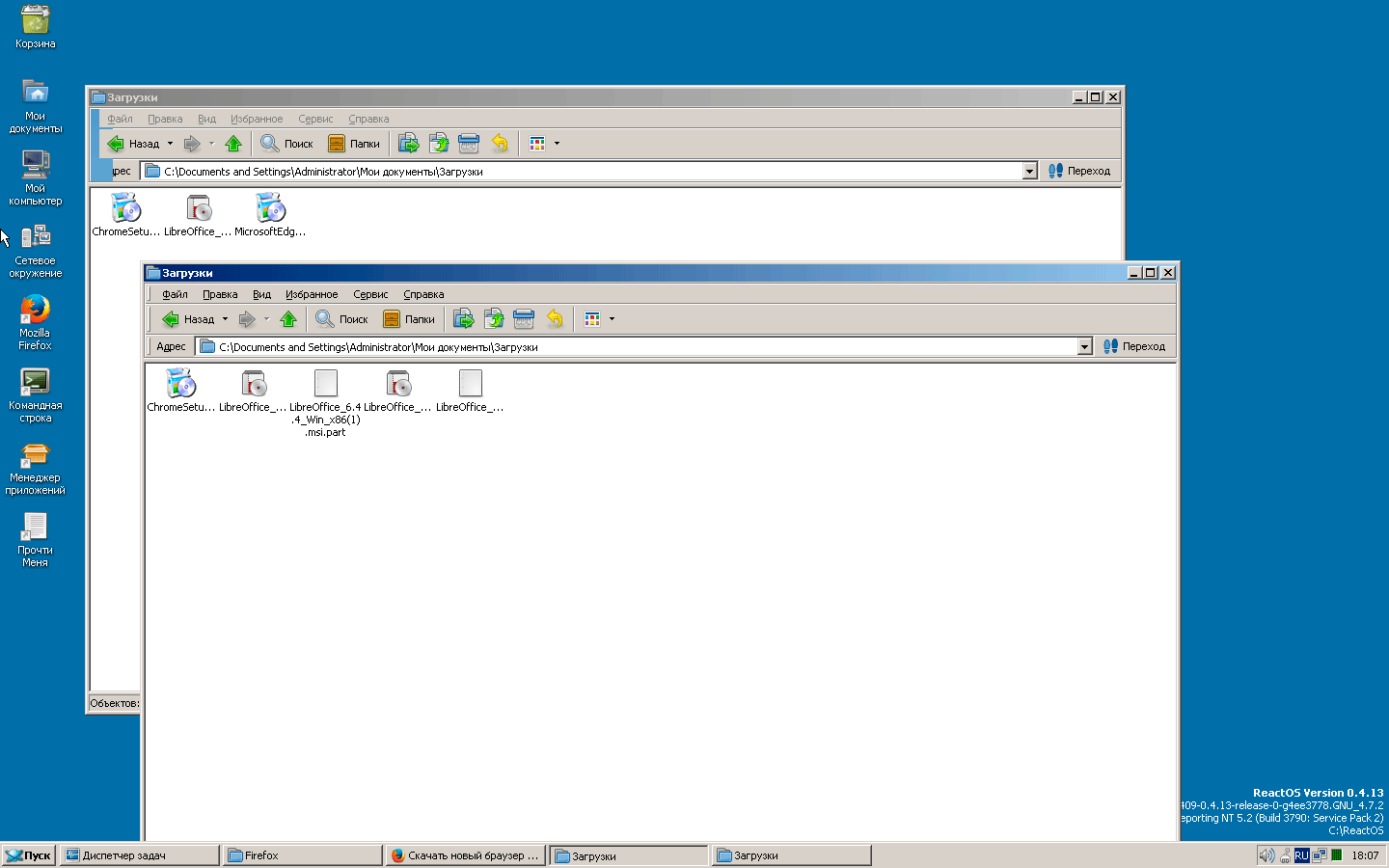Focus the address field in rear Загрузки window
Screen dimensions: 1389x868
coord(582,171)
